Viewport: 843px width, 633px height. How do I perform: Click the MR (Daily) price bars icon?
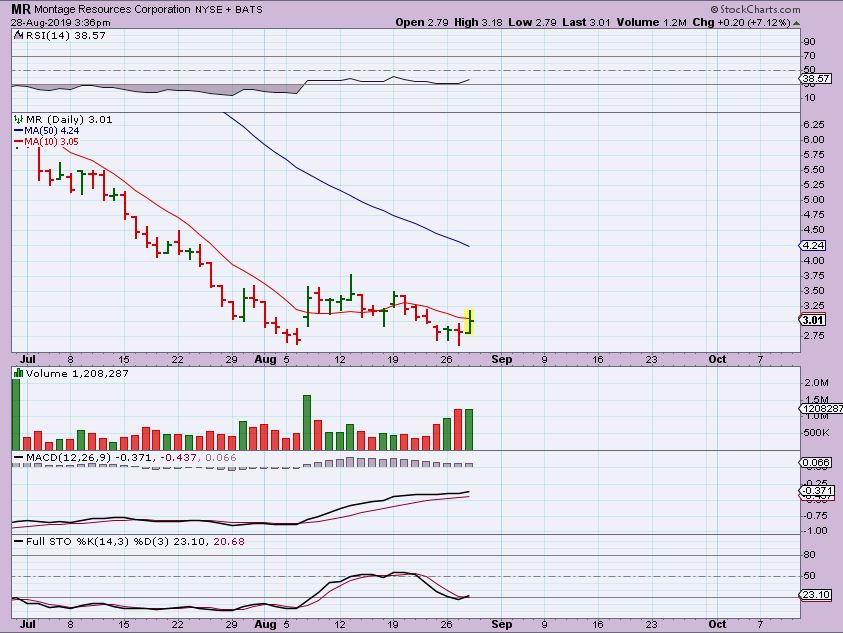tap(18, 119)
